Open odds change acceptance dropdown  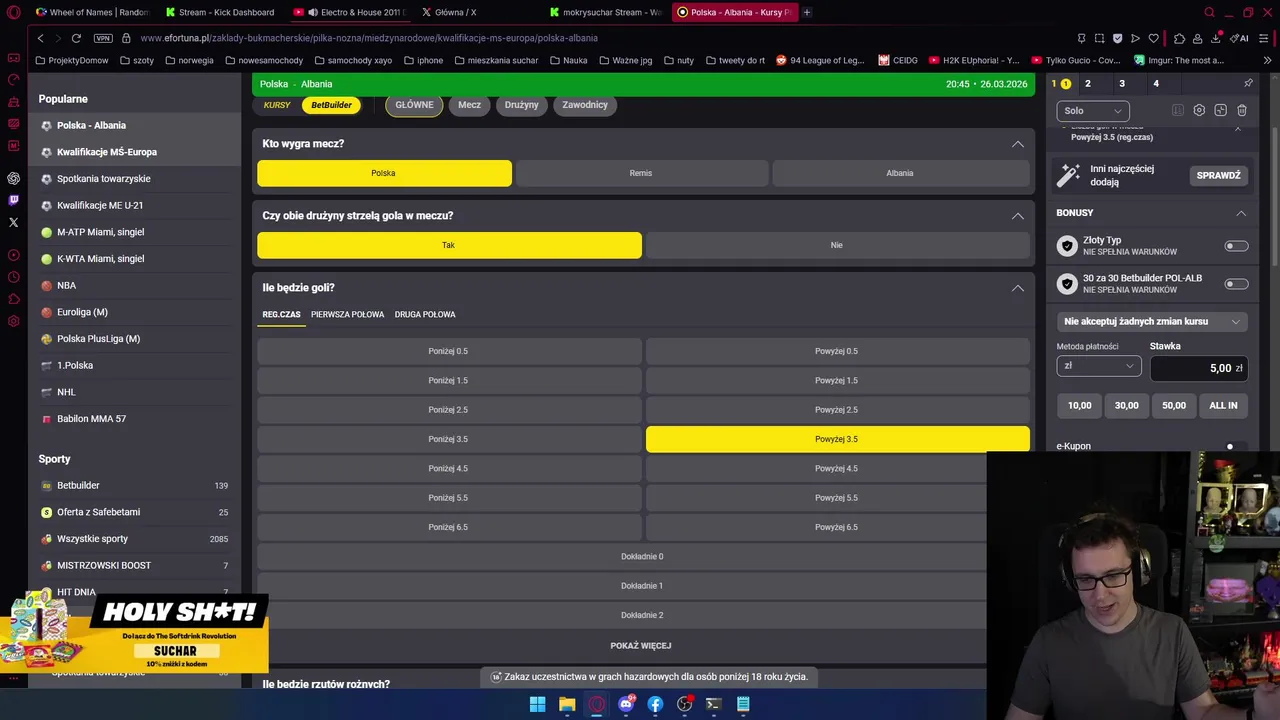point(1152,322)
